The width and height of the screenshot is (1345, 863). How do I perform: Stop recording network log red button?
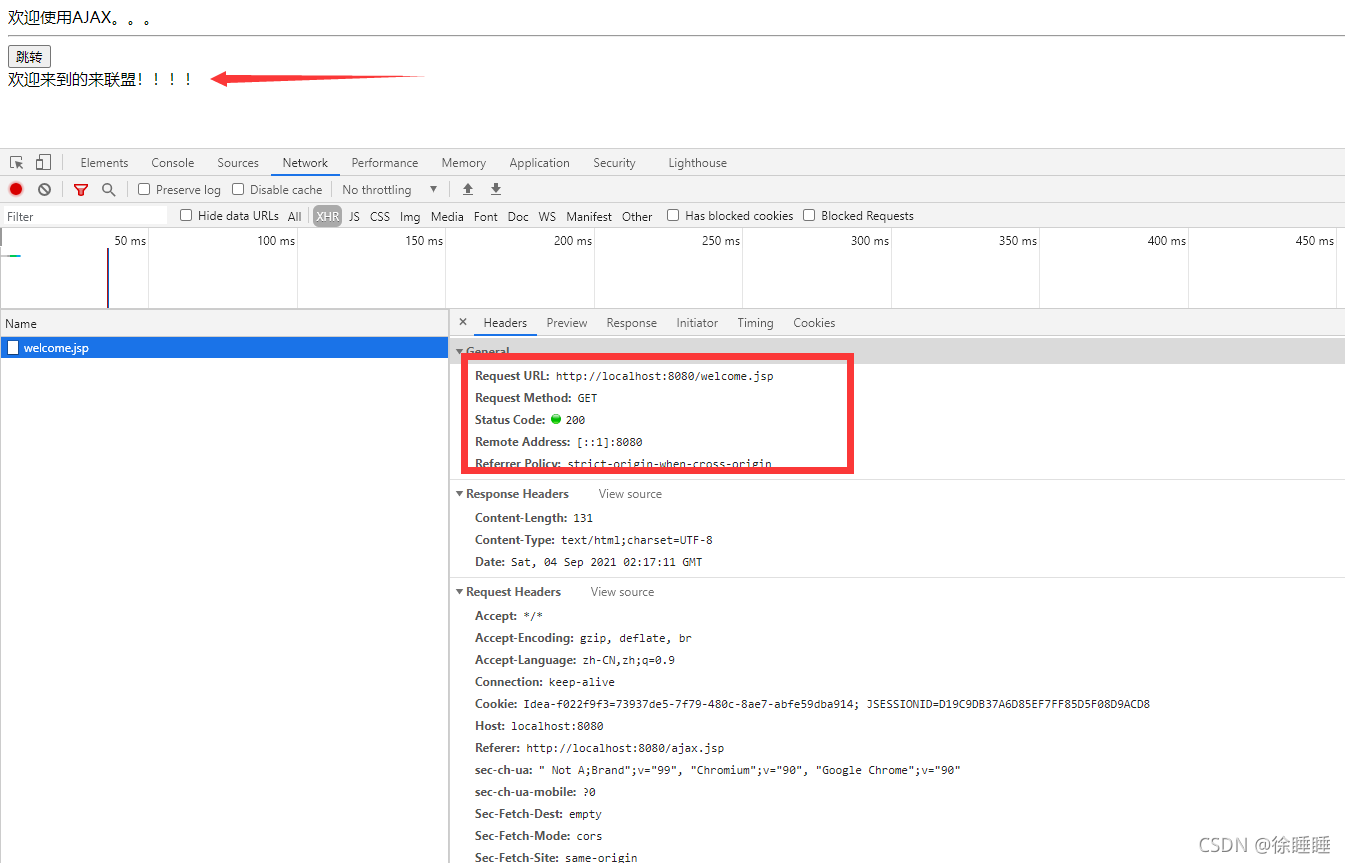coord(16,189)
